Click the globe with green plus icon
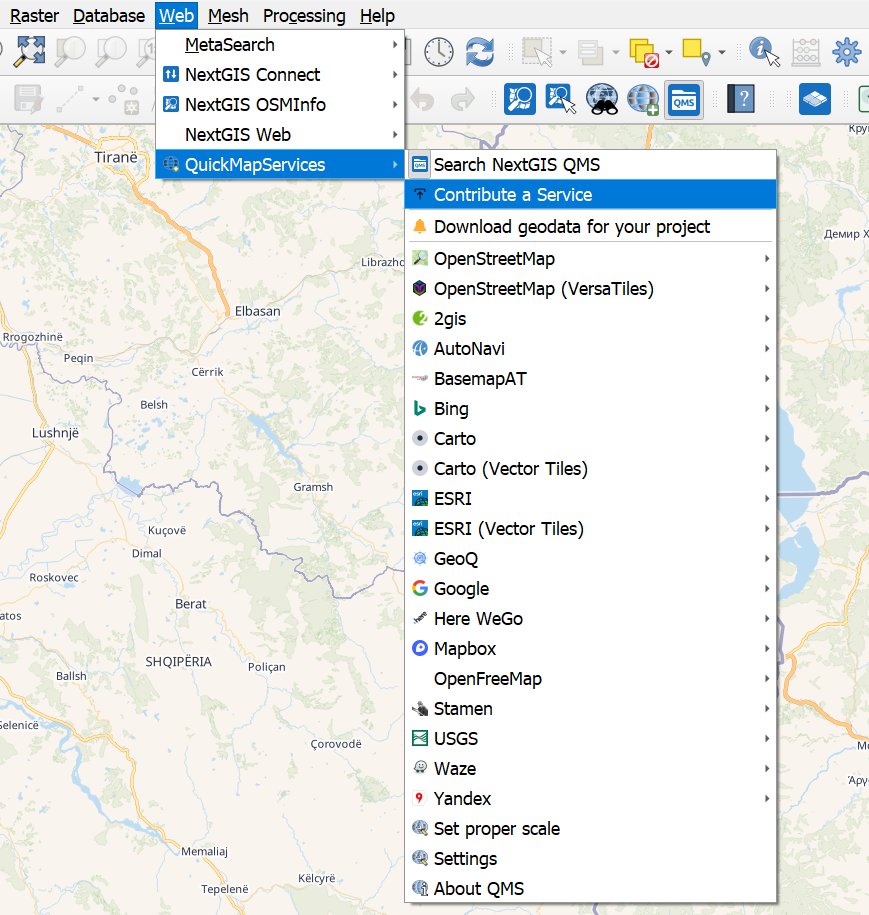 pyautogui.click(x=643, y=99)
